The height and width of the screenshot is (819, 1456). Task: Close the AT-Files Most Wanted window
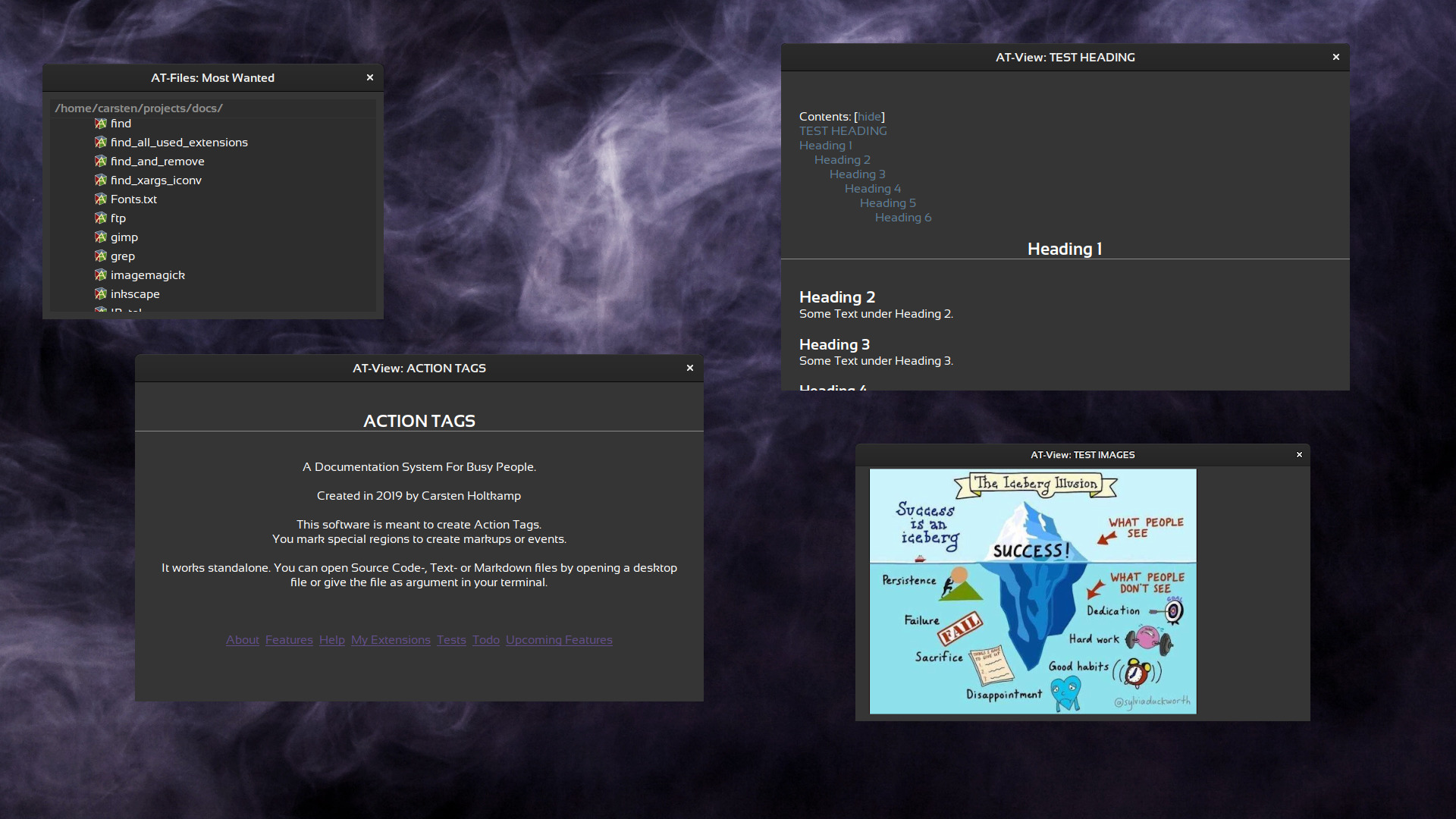click(370, 77)
